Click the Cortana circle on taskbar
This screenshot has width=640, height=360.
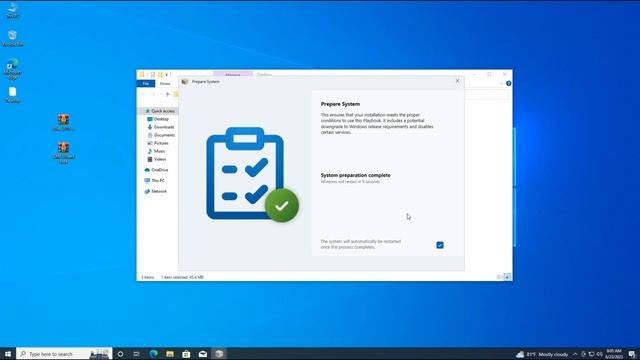(120, 354)
